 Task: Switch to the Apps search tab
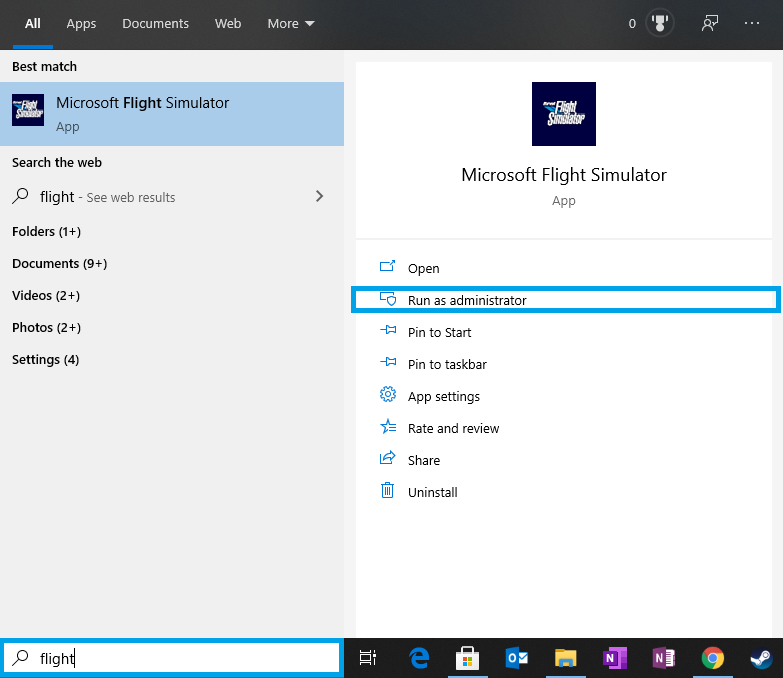(x=81, y=24)
